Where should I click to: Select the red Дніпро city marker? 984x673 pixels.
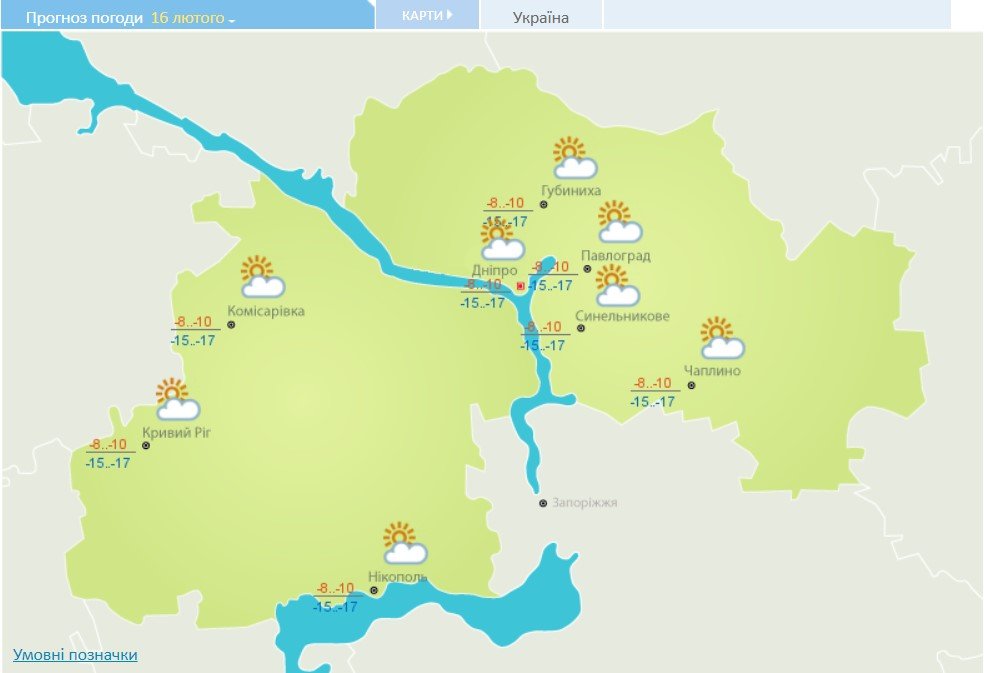coord(520,286)
